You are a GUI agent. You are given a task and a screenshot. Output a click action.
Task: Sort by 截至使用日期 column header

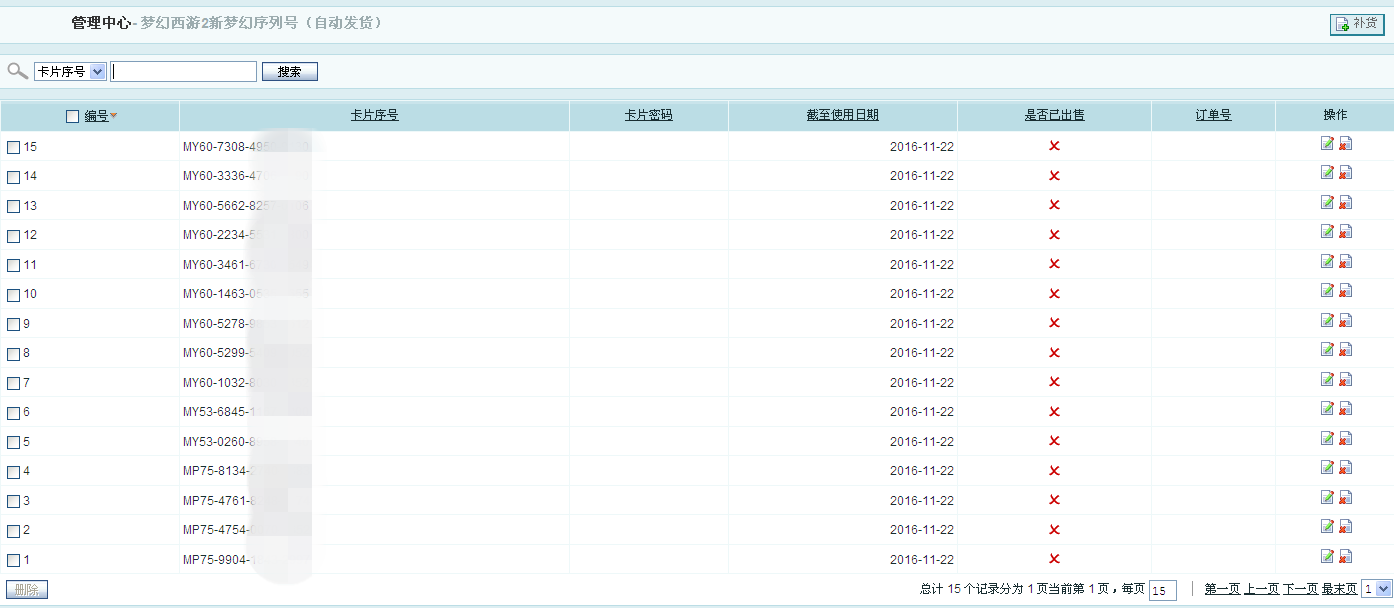coord(843,115)
